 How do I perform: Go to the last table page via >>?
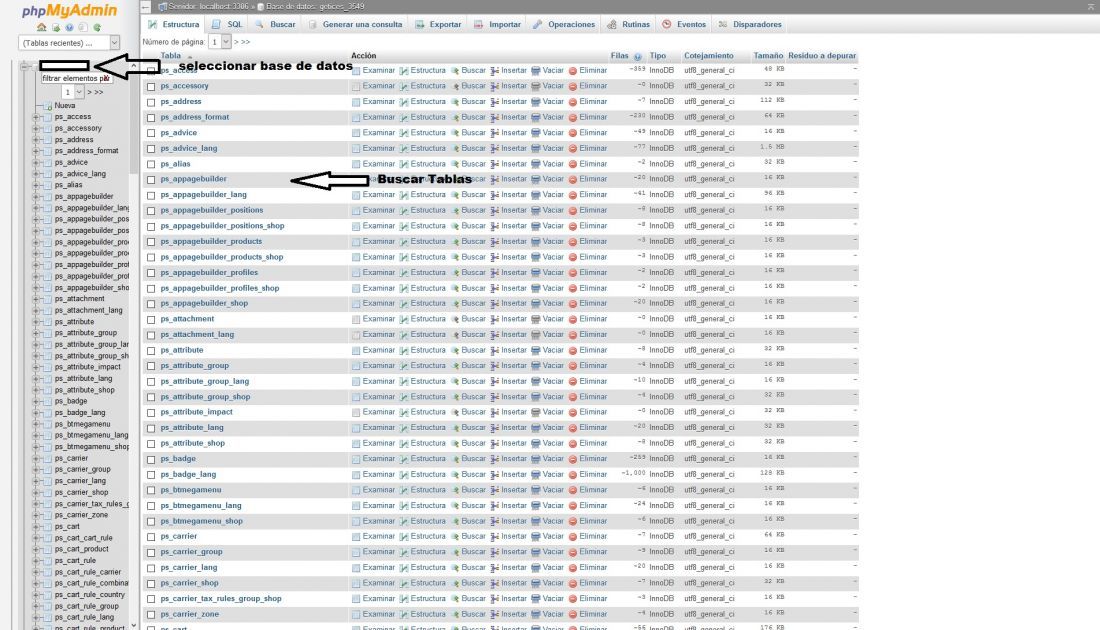tap(246, 42)
